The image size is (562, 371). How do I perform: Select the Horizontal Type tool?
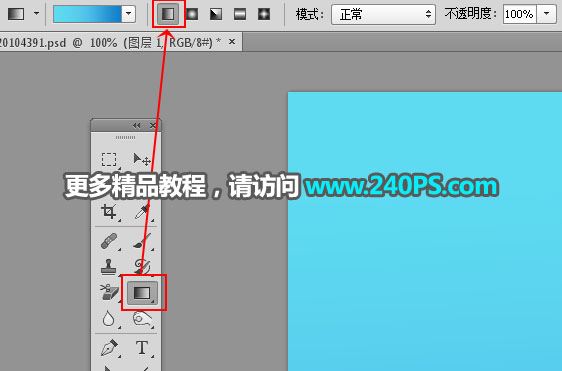(142, 348)
